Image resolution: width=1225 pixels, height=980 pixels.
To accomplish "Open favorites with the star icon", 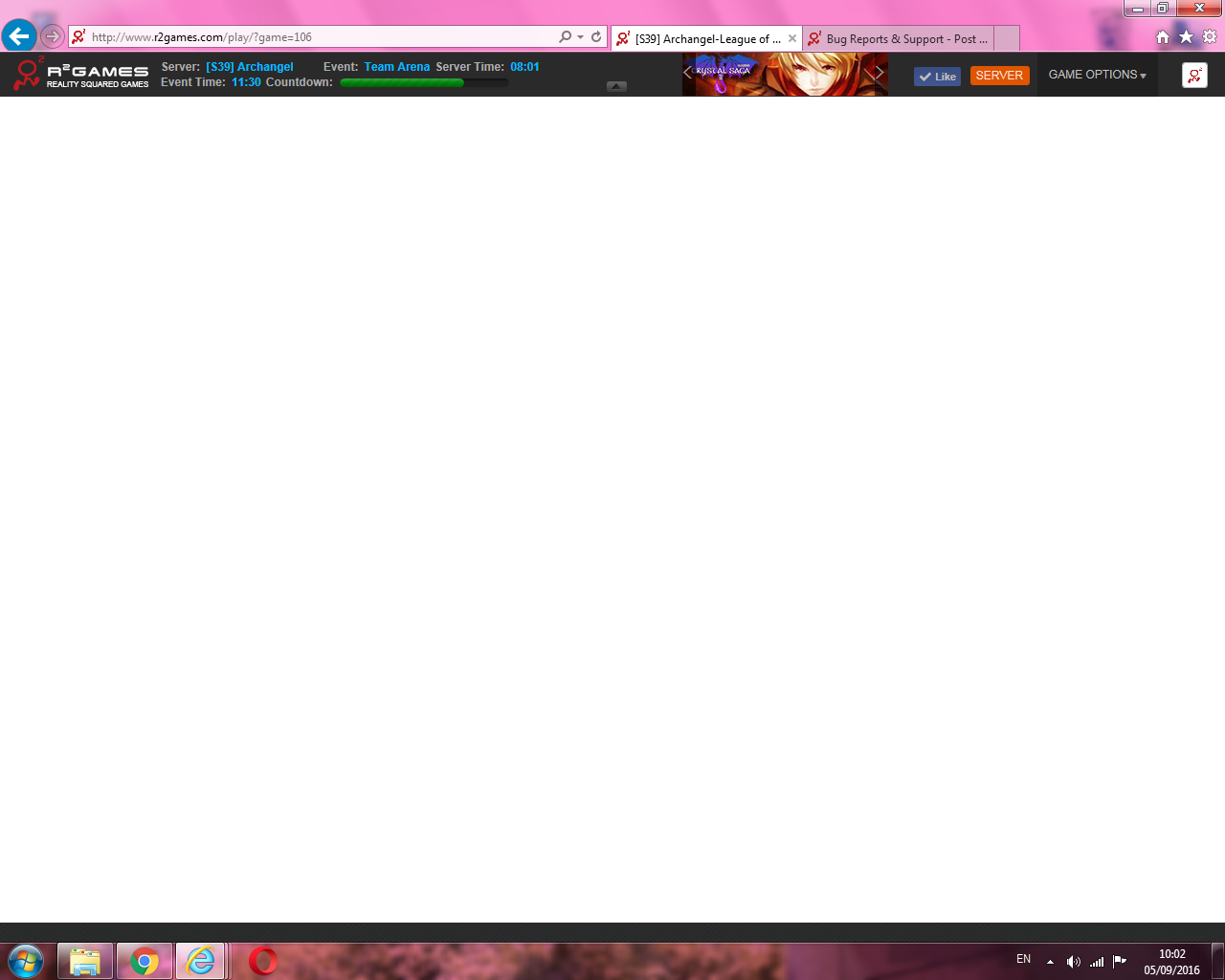I will pyautogui.click(x=1186, y=37).
